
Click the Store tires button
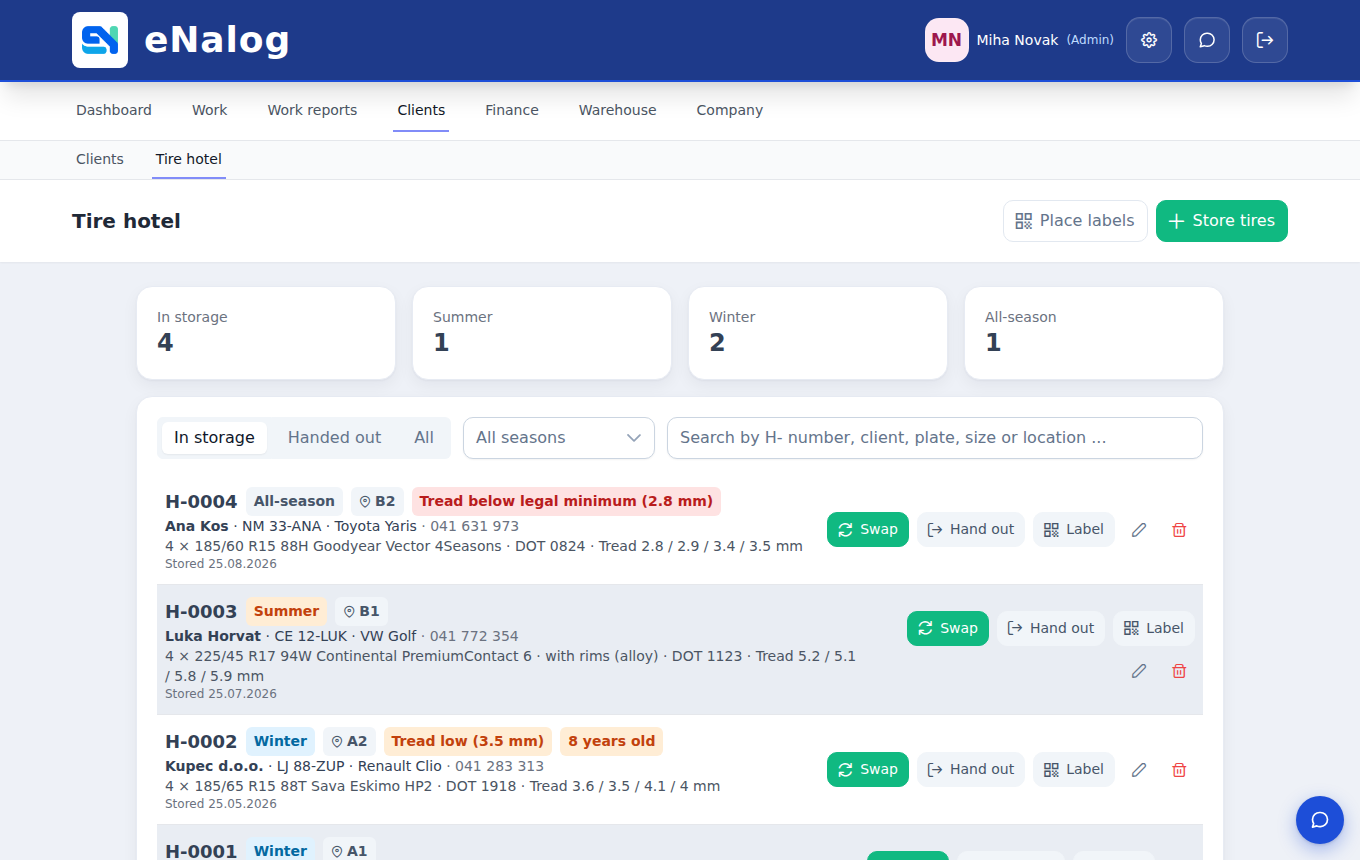tap(1222, 221)
